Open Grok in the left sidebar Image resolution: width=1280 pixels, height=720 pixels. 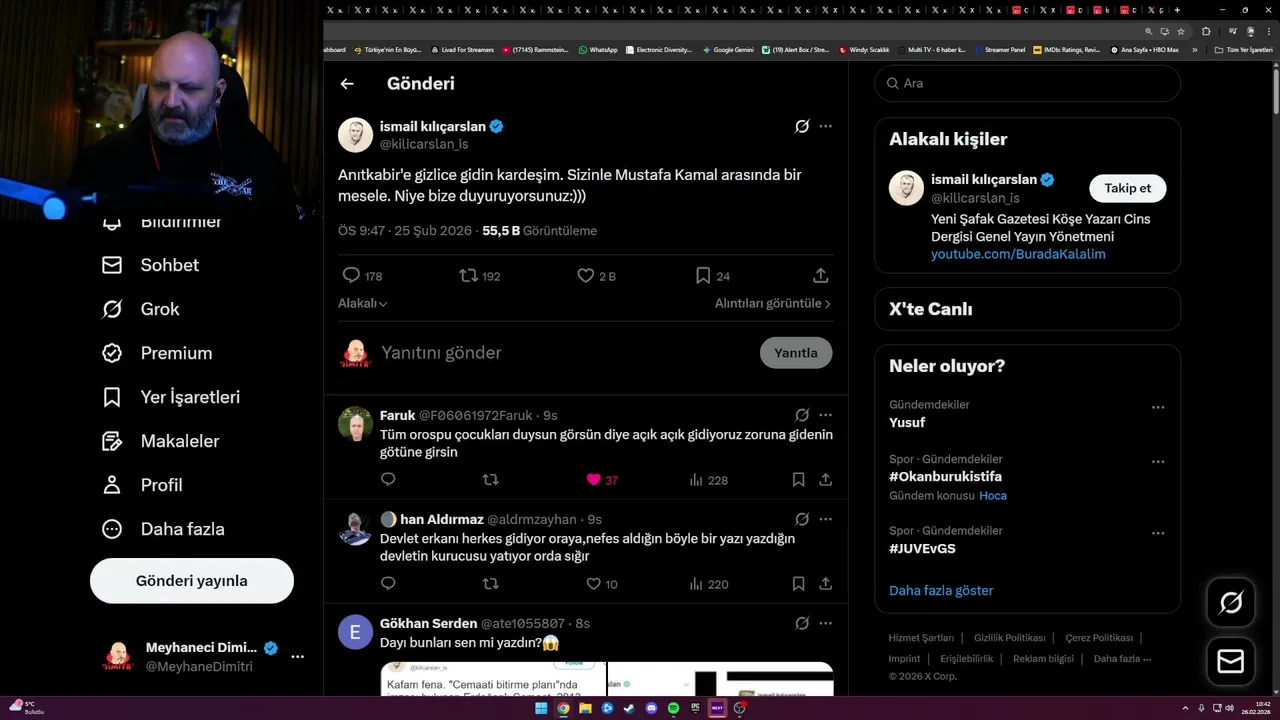(x=140, y=309)
